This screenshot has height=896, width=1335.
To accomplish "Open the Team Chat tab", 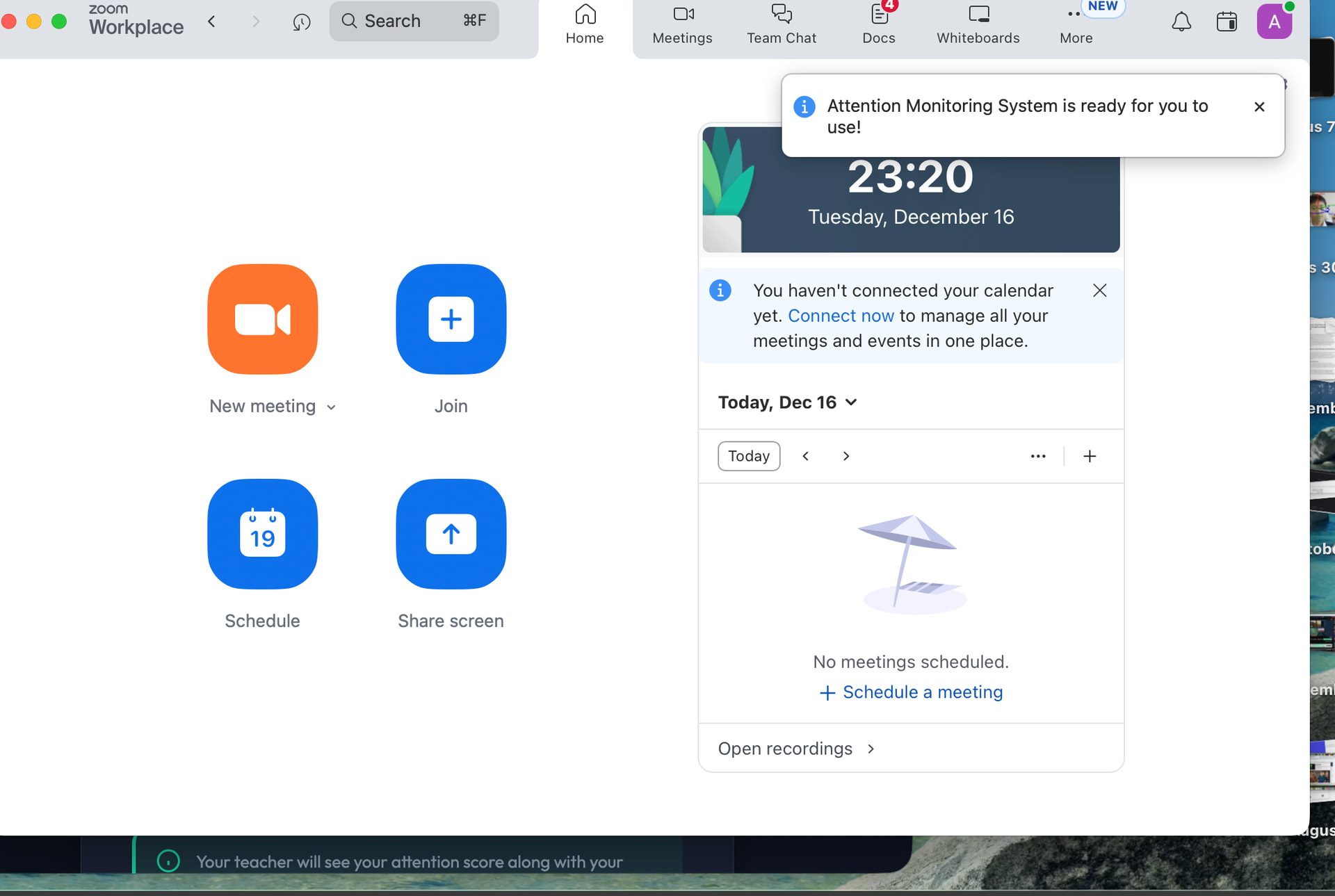I will pos(781,25).
